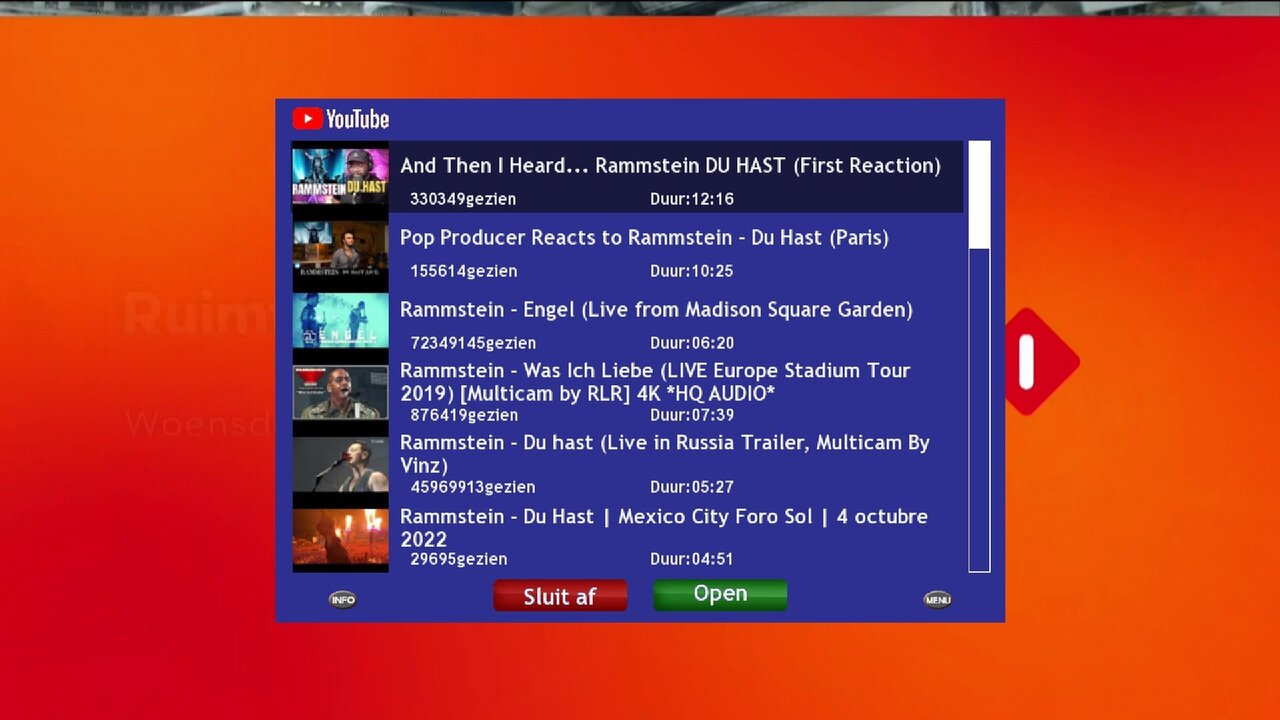The image size is (1280, 720).
Task: Click the INFO button icon
Action: click(343, 599)
